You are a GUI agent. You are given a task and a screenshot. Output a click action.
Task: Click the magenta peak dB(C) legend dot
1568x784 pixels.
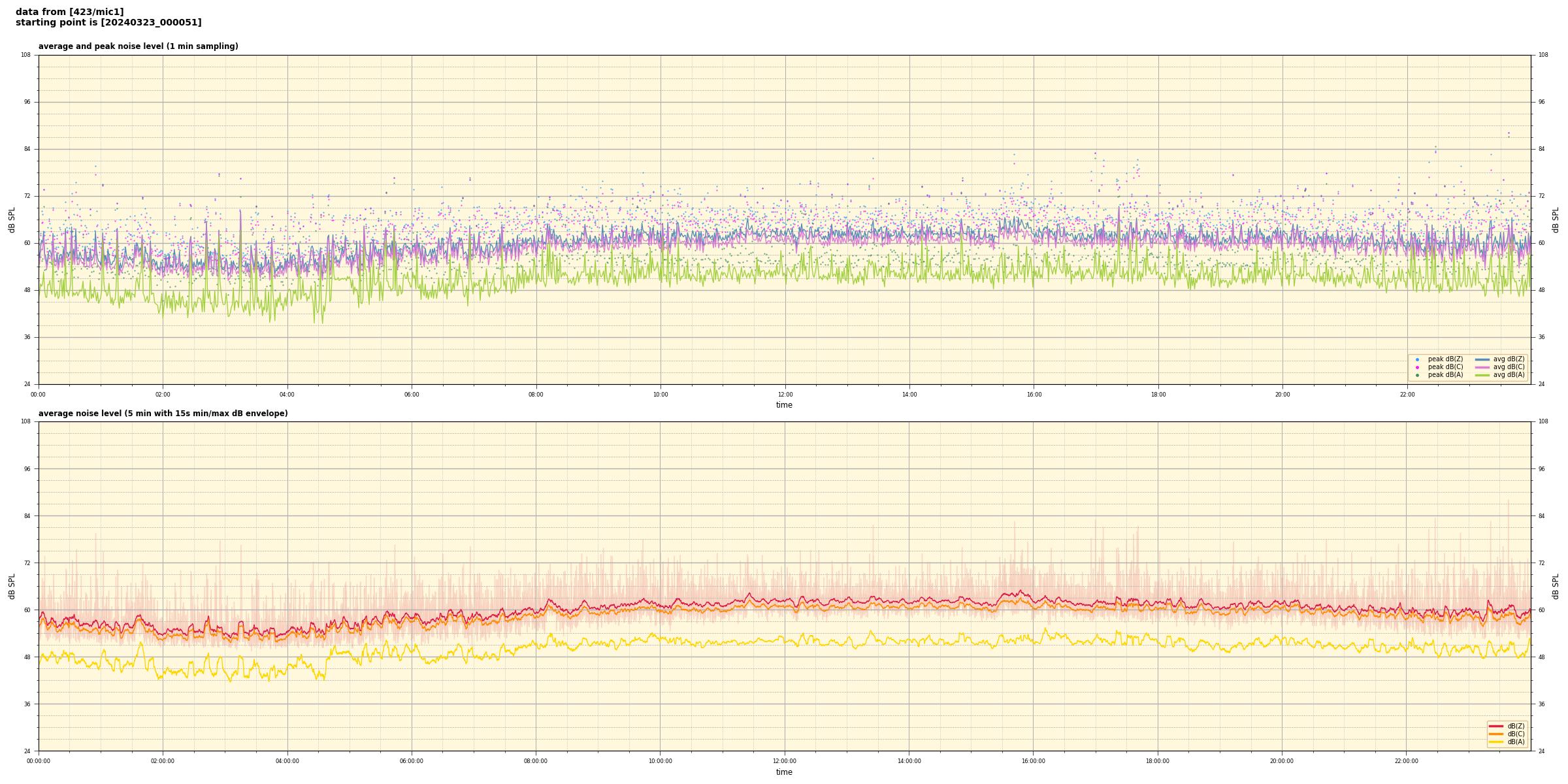1417,367
